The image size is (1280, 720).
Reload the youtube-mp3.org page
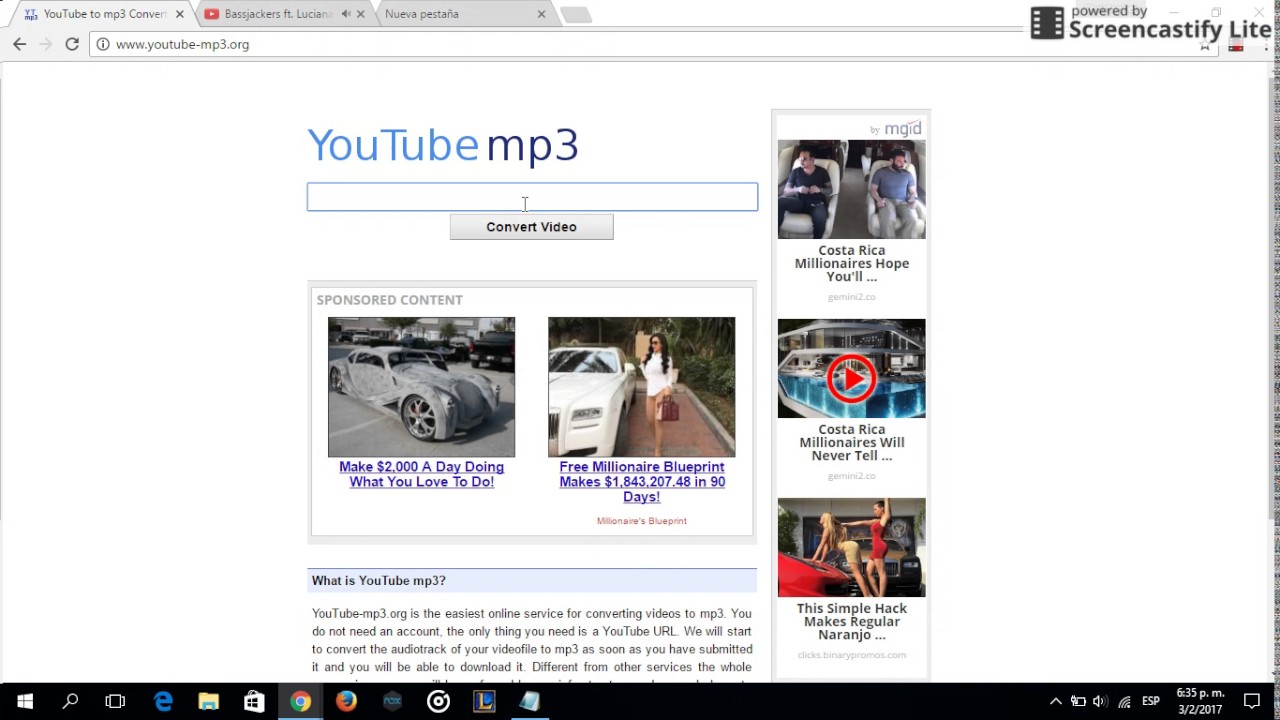click(72, 44)
